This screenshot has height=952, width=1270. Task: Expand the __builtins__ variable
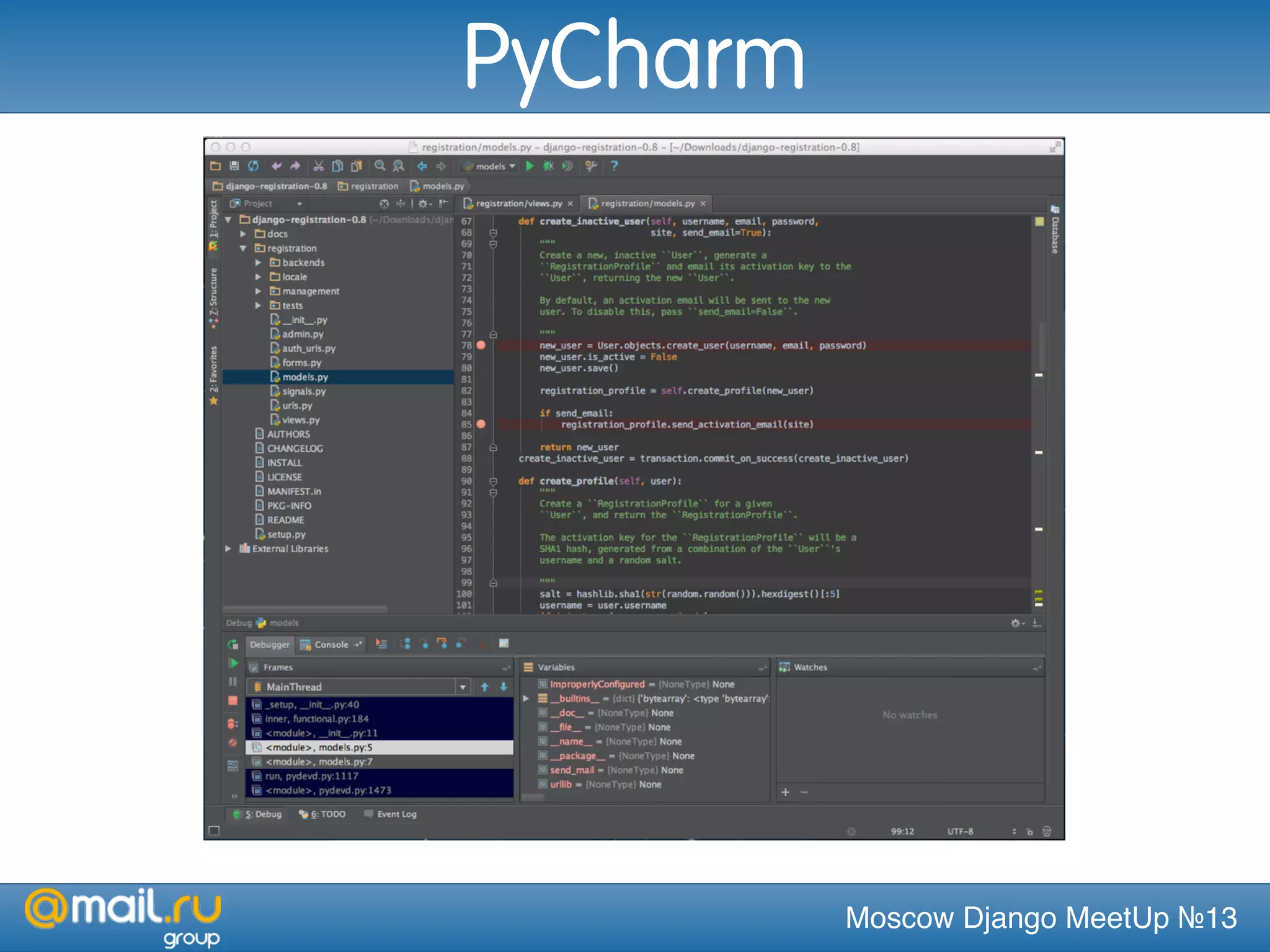pyautogui.click(x=526, y=699)
